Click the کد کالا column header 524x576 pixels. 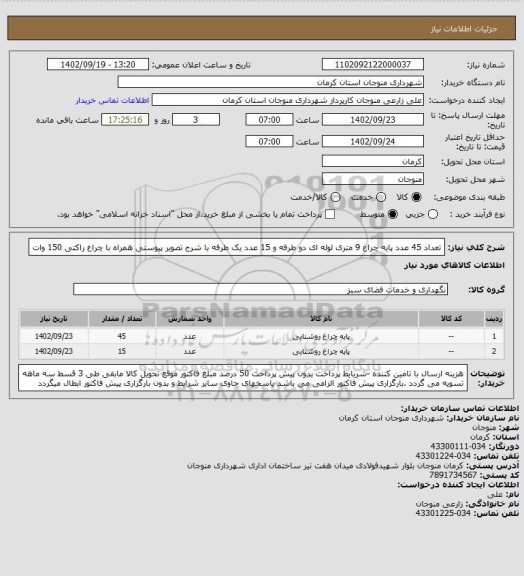pos(451,318)
